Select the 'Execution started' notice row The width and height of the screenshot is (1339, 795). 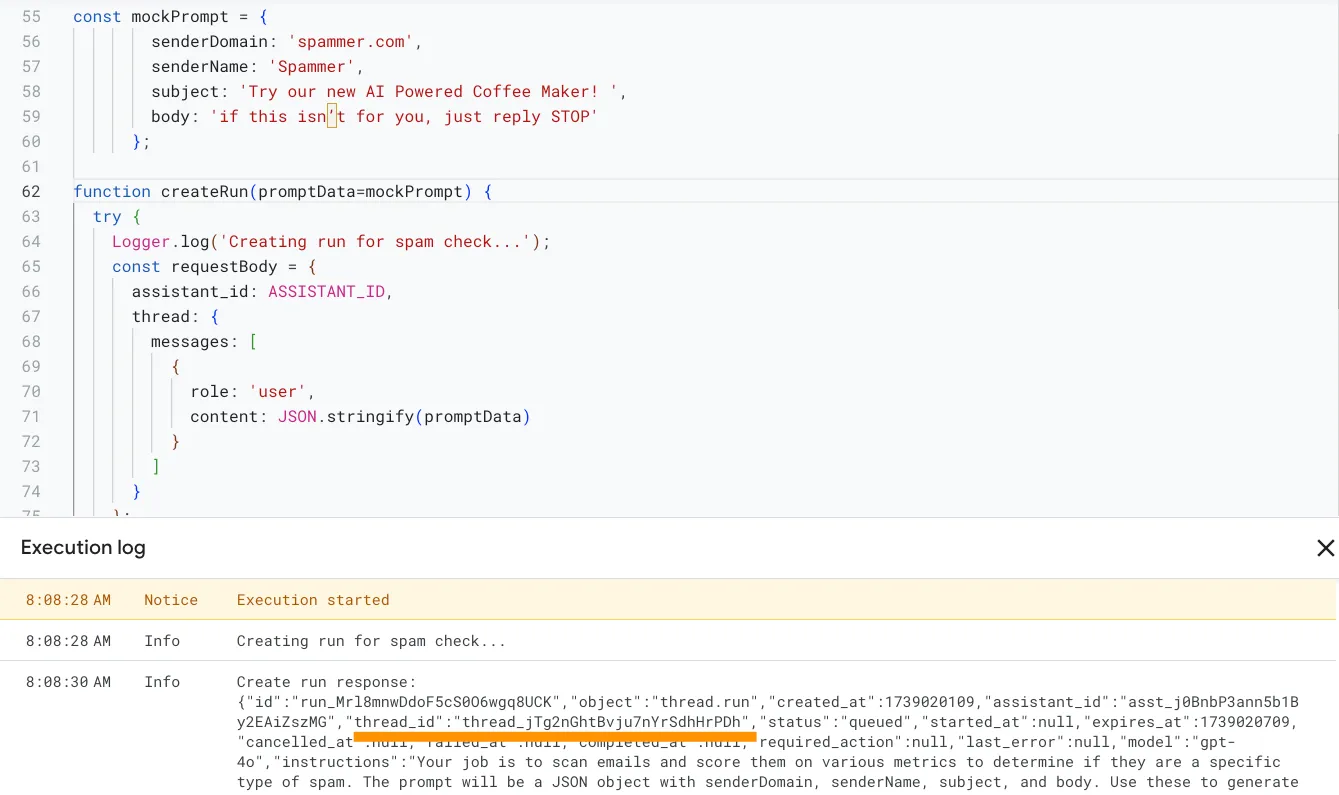click(x=313, y=600)
